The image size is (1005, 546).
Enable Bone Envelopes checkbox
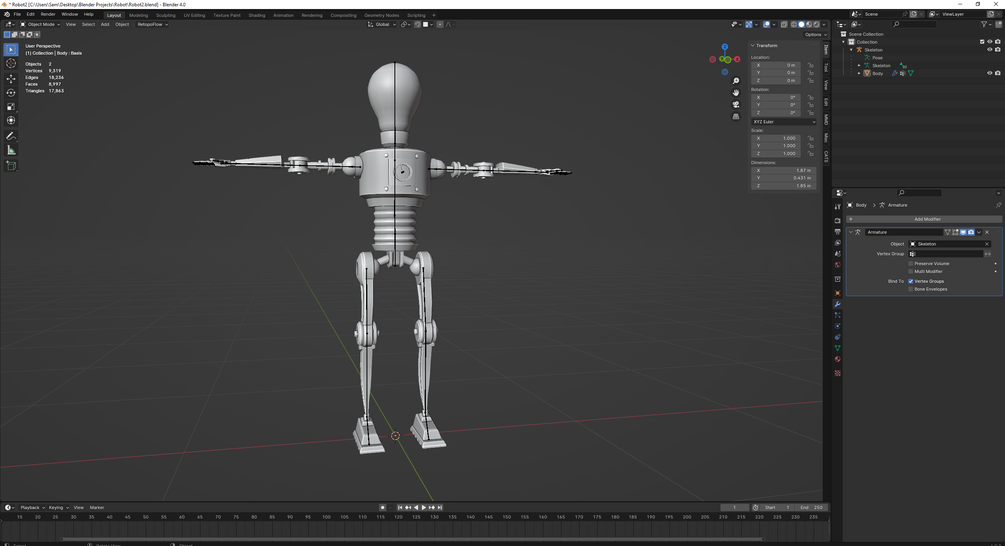(x=911, y=289)
